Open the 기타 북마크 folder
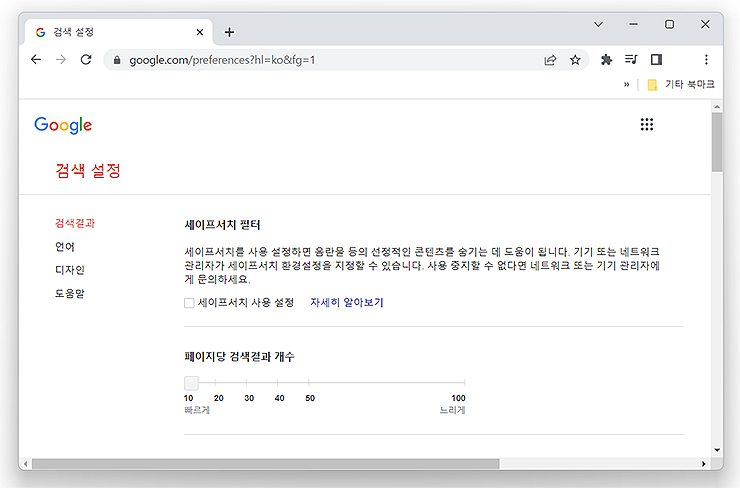This screenshot has height=488, width=740. tap(681, 84)
